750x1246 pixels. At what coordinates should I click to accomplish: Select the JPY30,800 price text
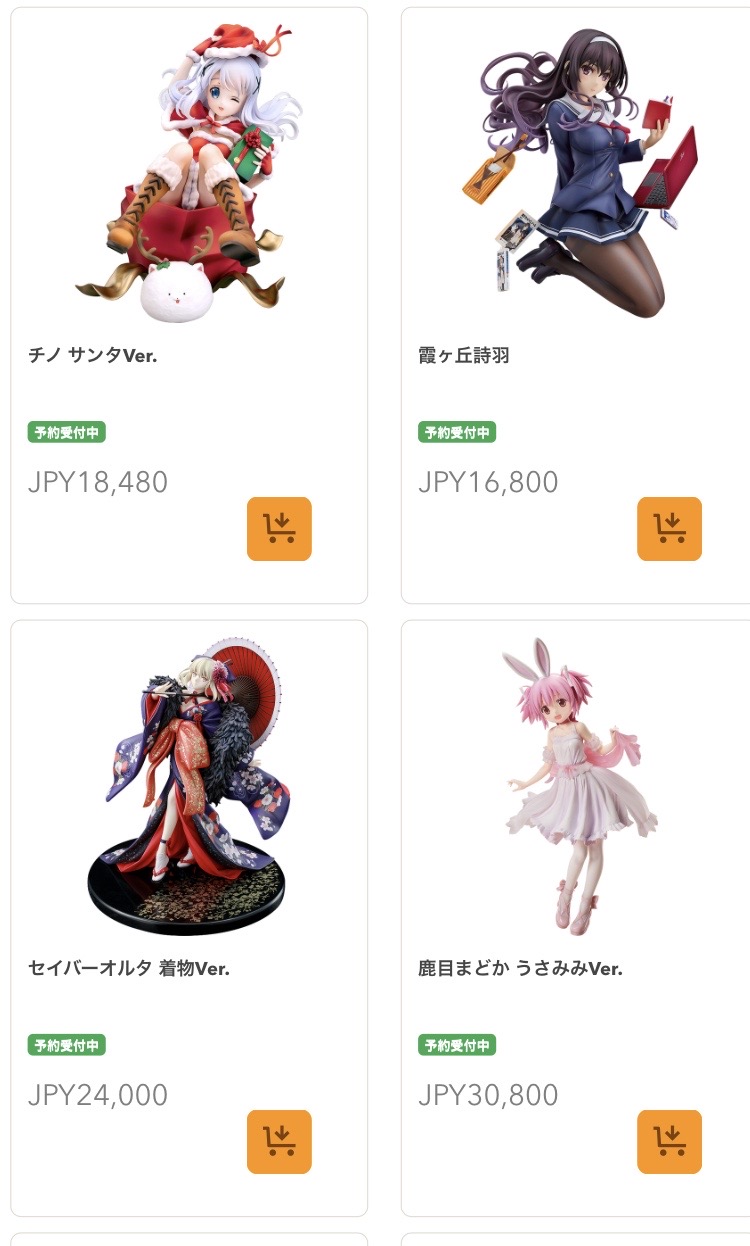(488, 1096)
